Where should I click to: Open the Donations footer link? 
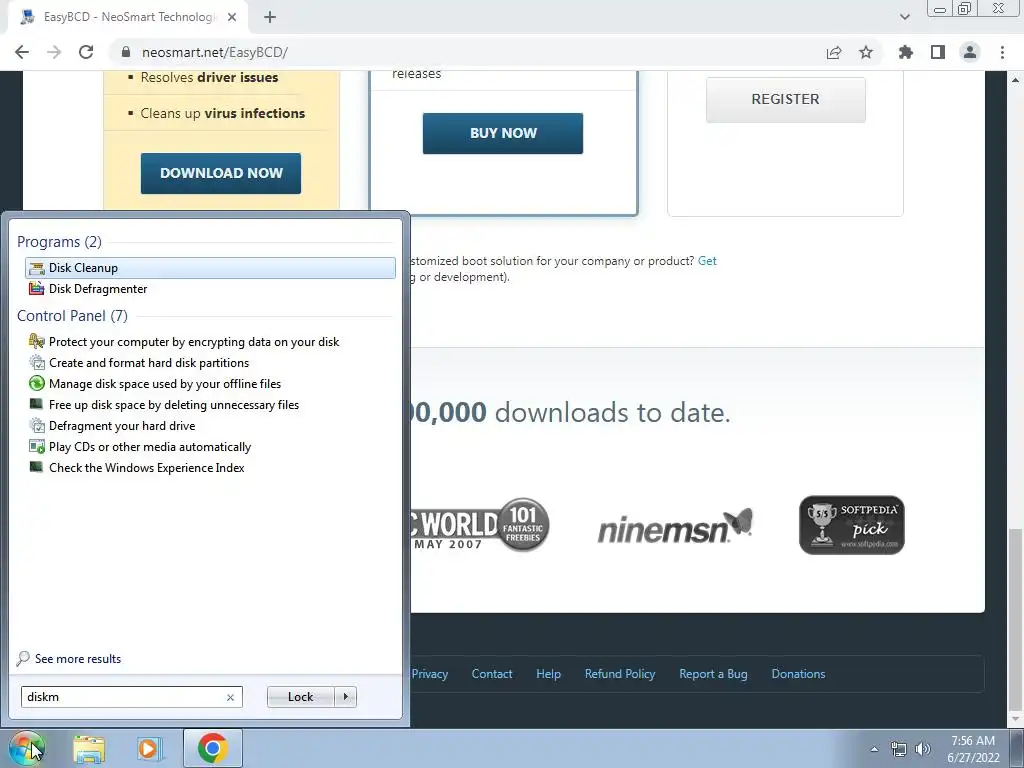click(798, 674)
